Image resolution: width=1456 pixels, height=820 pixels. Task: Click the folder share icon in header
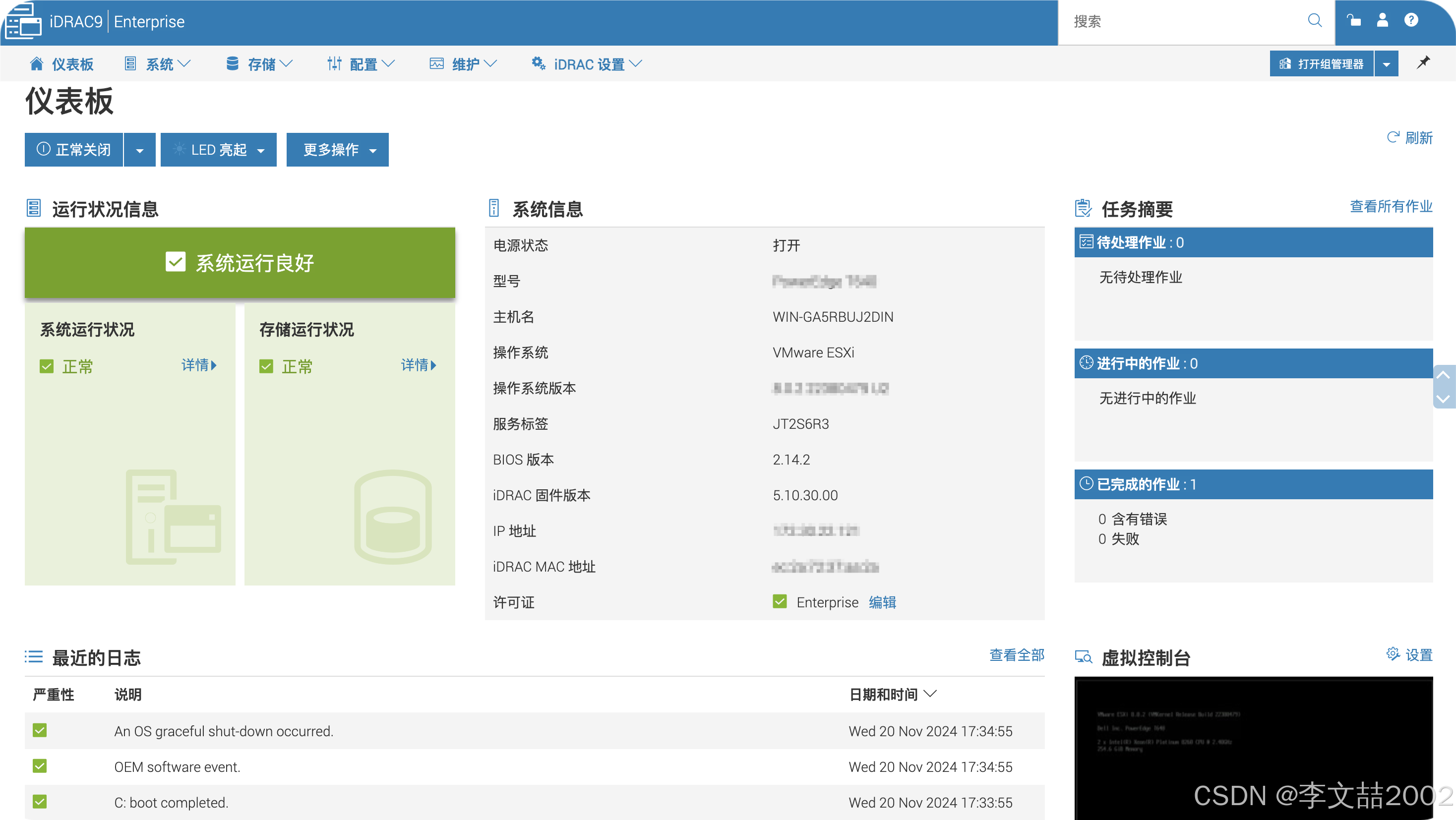1353,21
